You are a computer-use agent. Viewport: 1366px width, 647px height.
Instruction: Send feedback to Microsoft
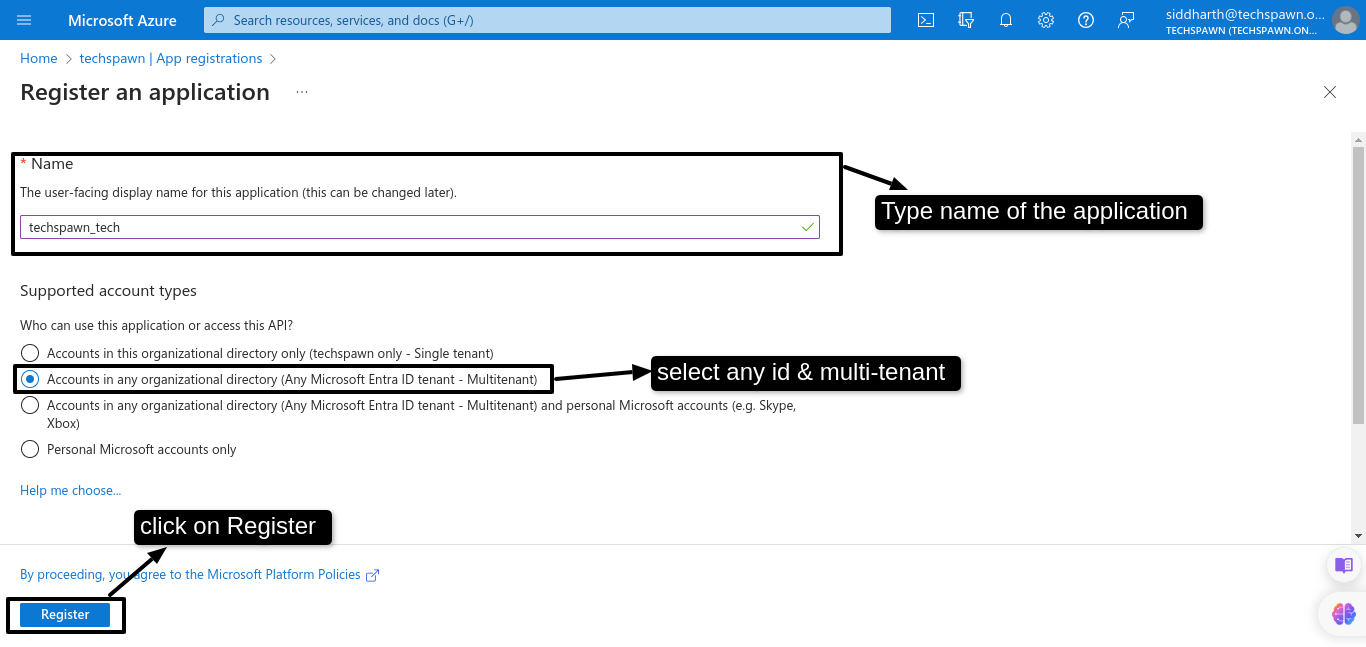tap(1125, 20)
